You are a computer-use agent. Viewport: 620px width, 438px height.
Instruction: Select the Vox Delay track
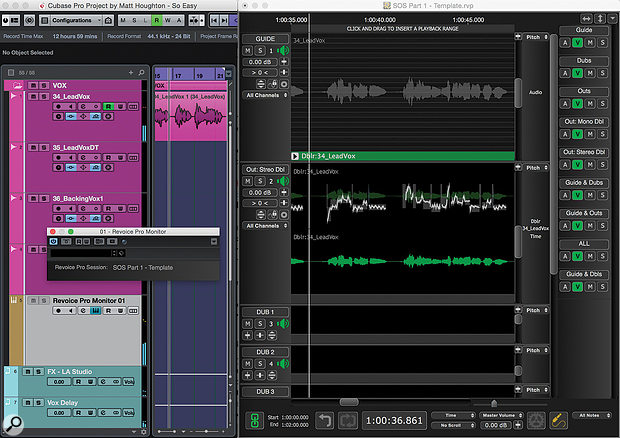pyautogui.click(x=62, y=402)
